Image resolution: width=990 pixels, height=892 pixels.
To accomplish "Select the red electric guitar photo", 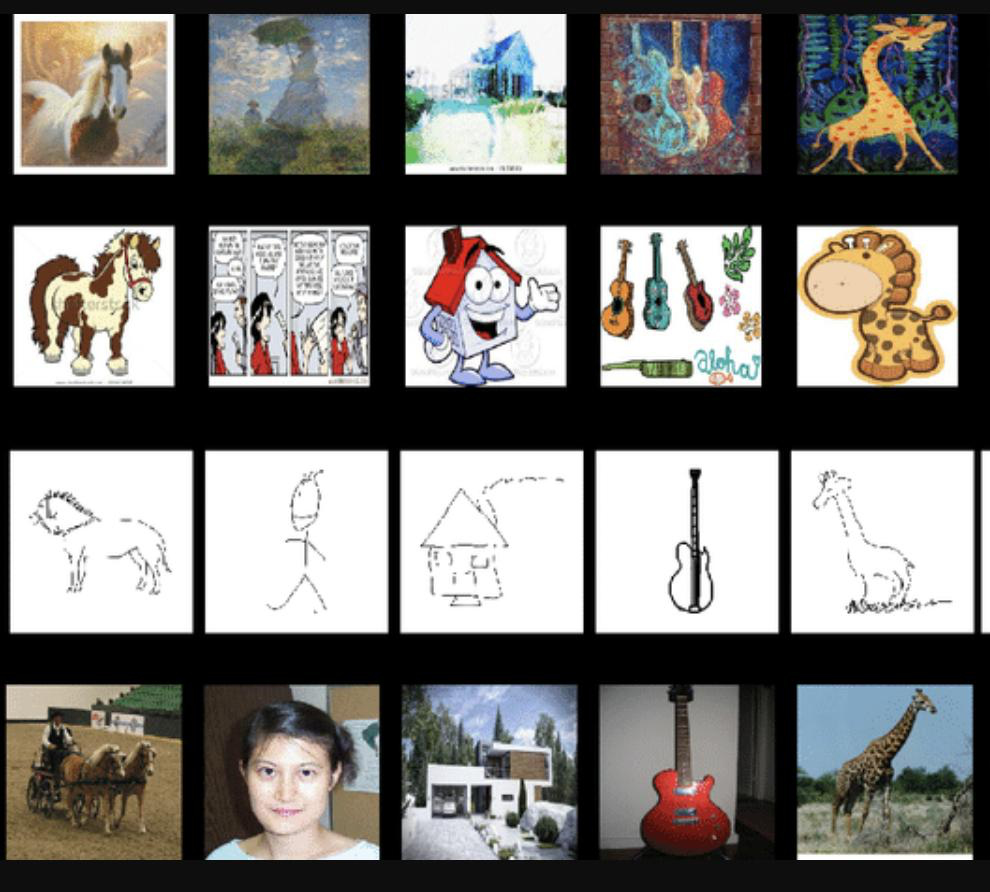I will click(687, 772).
